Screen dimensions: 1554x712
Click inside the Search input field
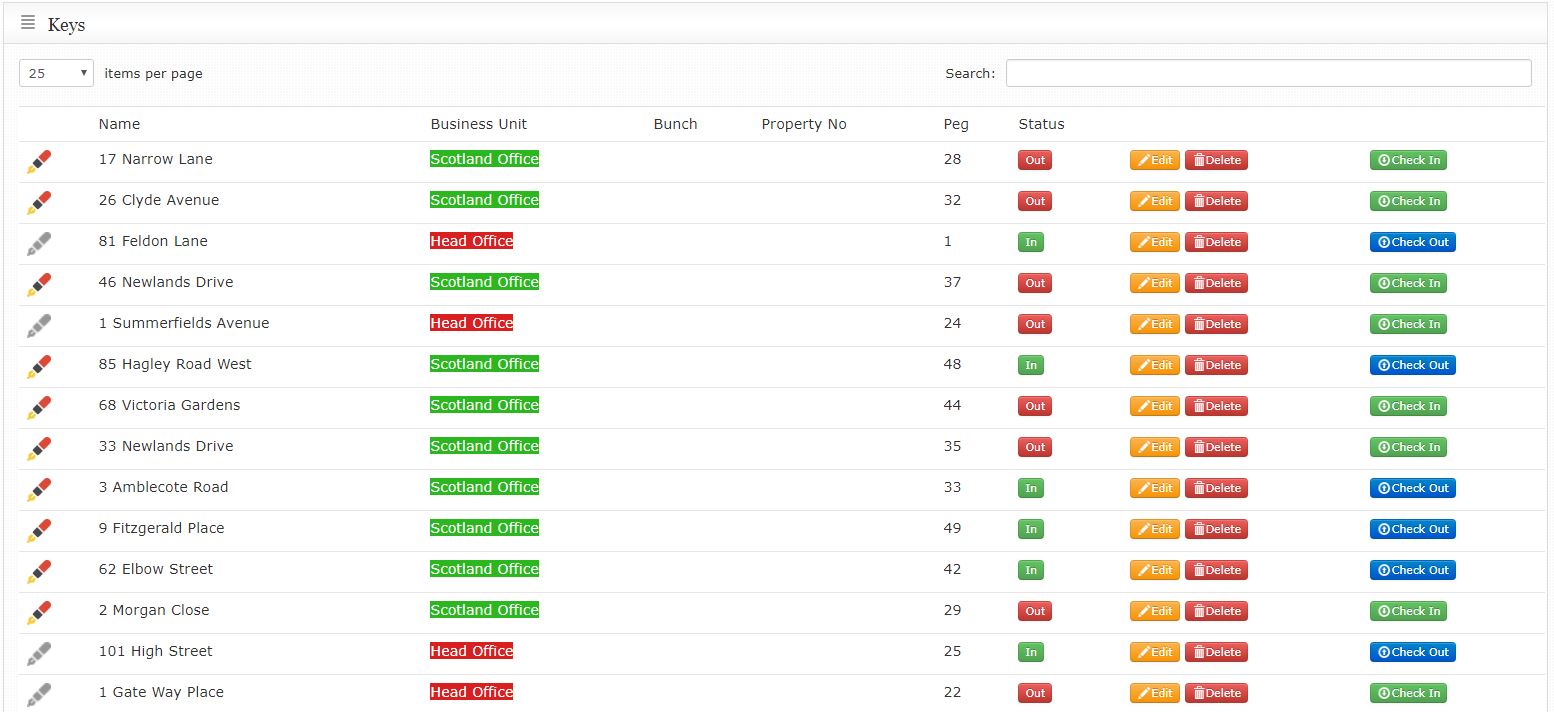pyautogui.click(x=1267, y=73)
